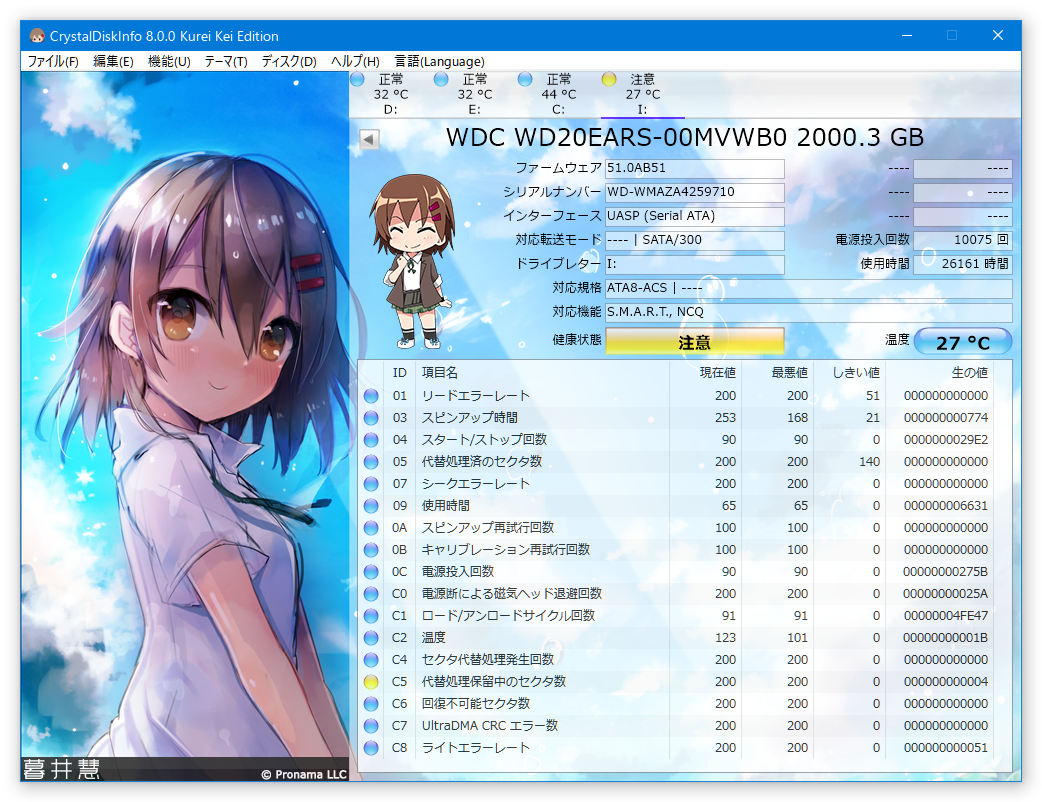
Task: Click yellow caution orb for attribute C5
Action: [371, 682]
